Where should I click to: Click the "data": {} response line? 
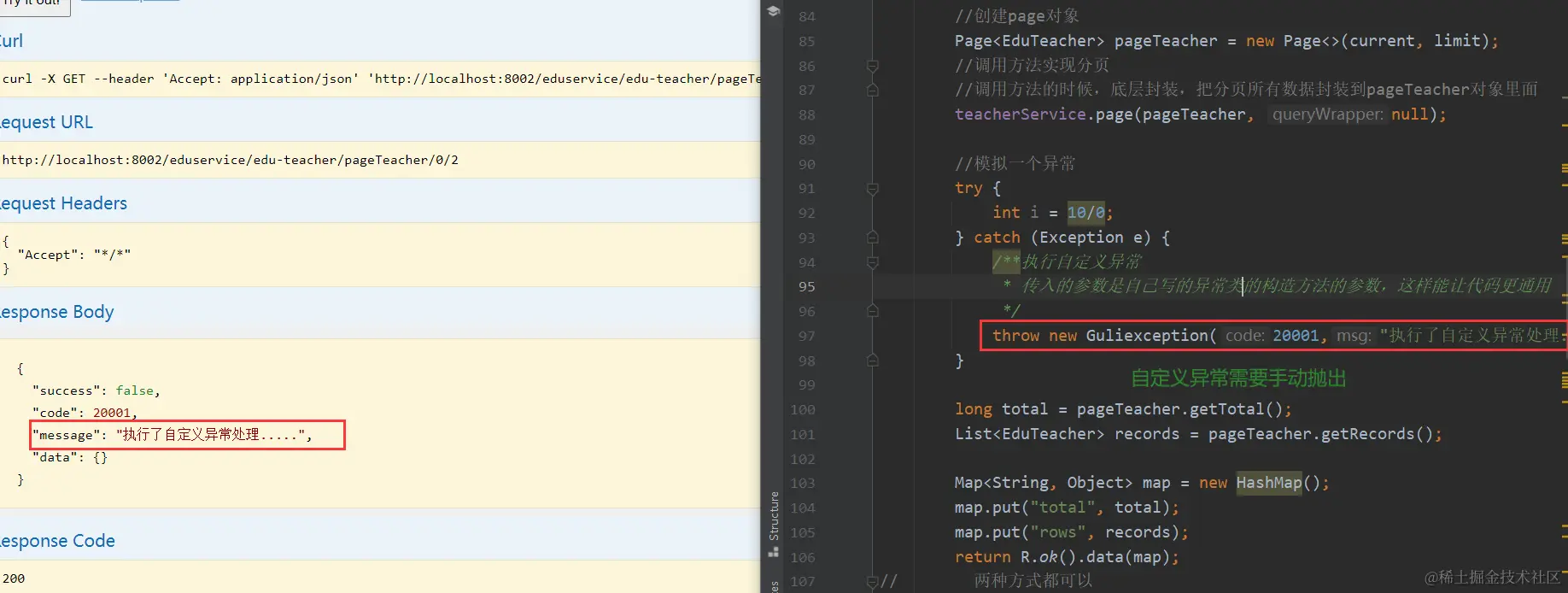pos(70,457)
